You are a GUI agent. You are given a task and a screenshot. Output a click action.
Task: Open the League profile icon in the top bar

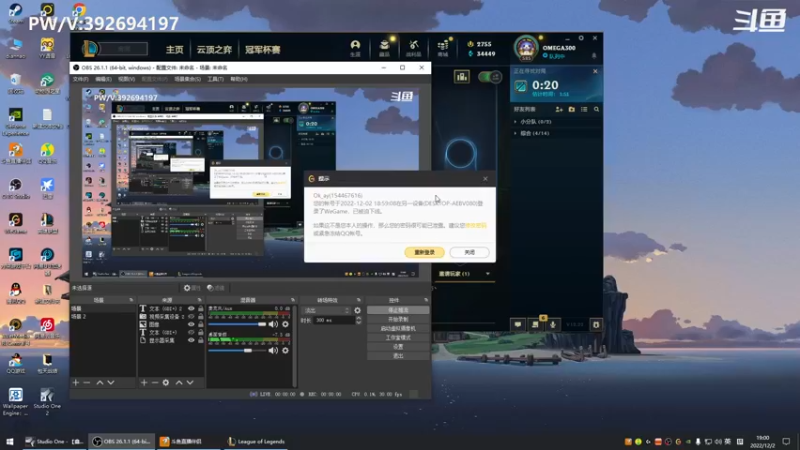click(355, 48)
